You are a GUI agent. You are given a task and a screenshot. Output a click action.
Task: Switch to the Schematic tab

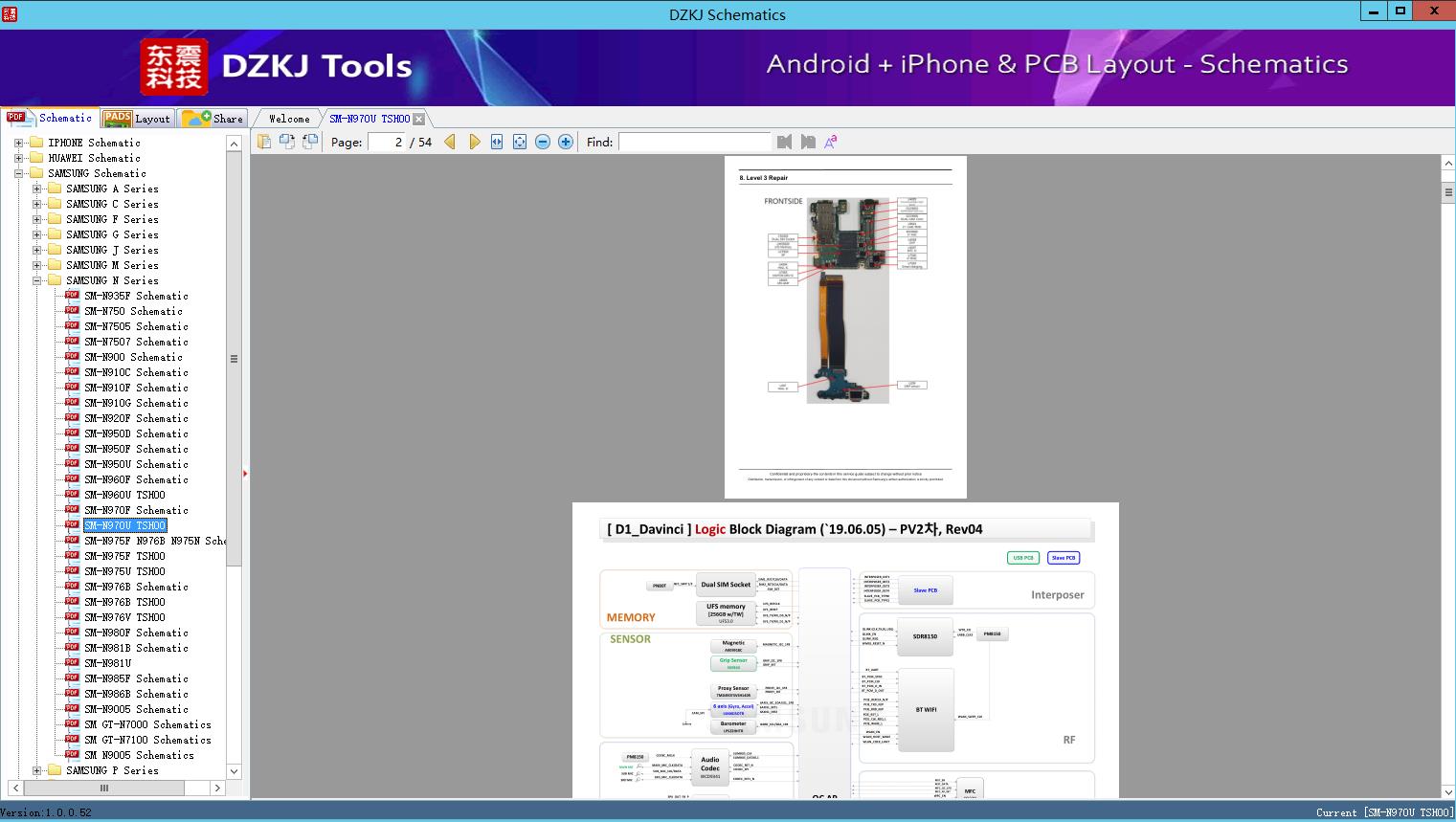[x=50, y=118]
